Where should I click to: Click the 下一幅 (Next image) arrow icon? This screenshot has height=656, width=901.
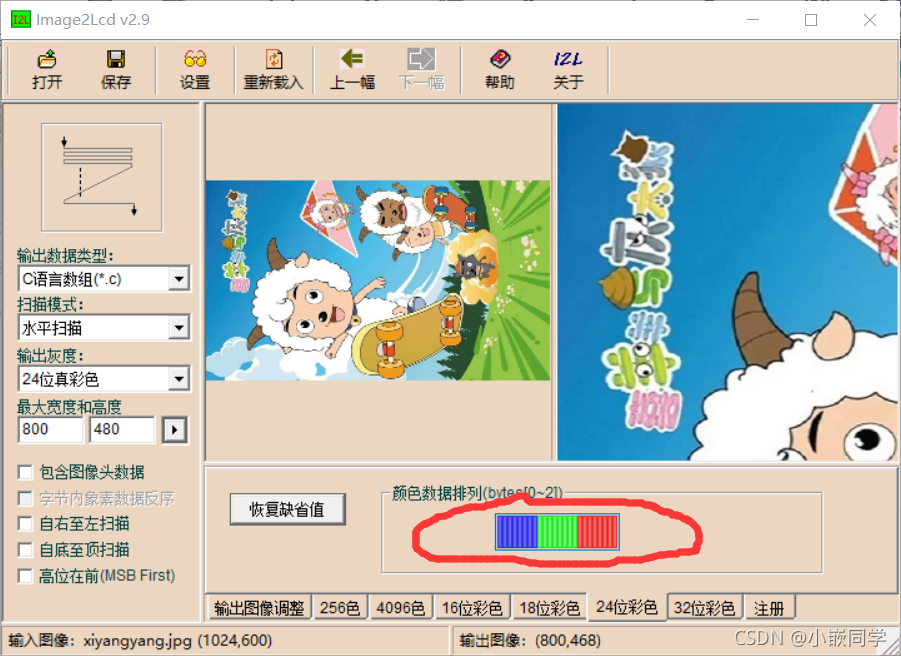421,59
